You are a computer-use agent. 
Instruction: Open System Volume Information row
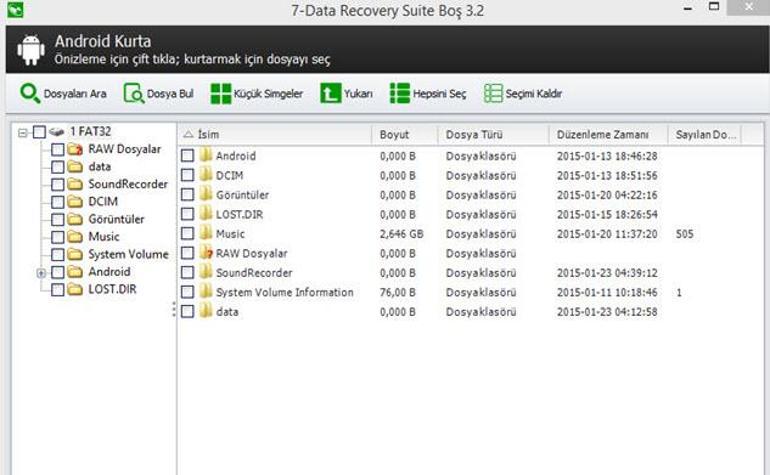pos(284,292)
